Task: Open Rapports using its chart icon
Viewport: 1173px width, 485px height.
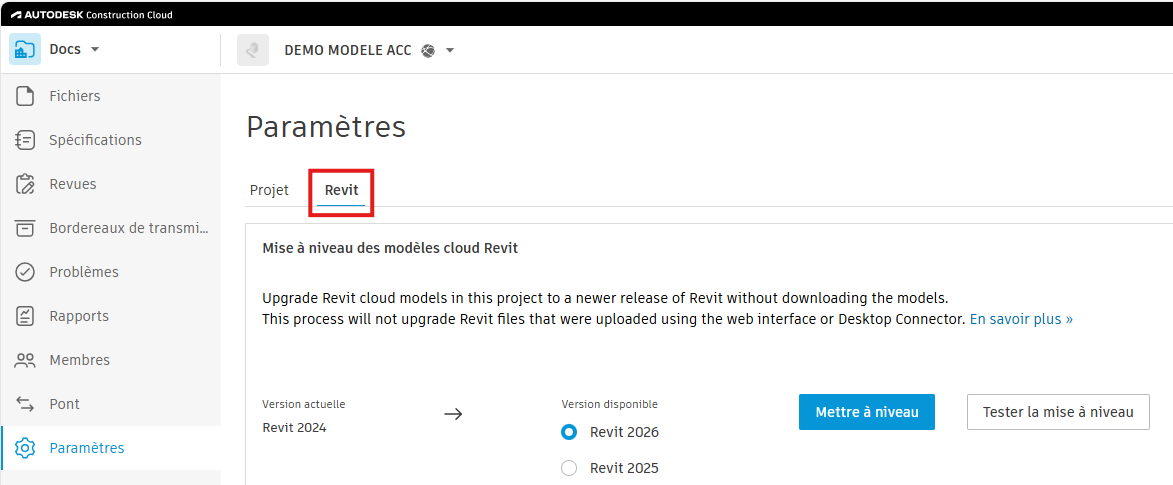Action: 26,316
